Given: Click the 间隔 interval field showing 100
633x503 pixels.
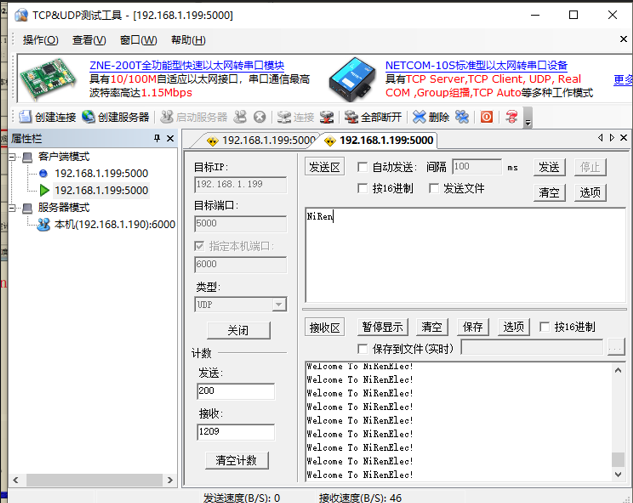Looking at the screenshot, I should coord(477,167).
